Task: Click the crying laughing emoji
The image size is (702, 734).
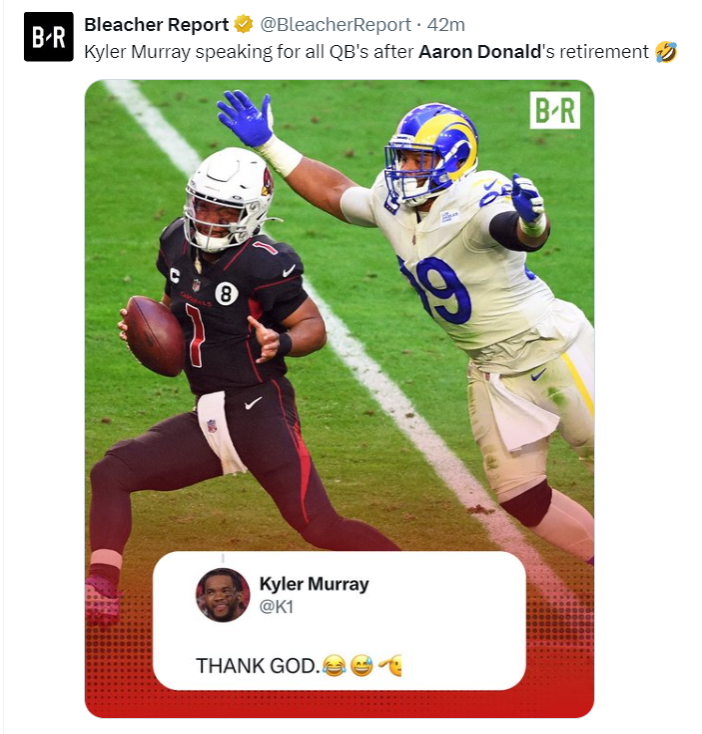Action: (334, 666)
